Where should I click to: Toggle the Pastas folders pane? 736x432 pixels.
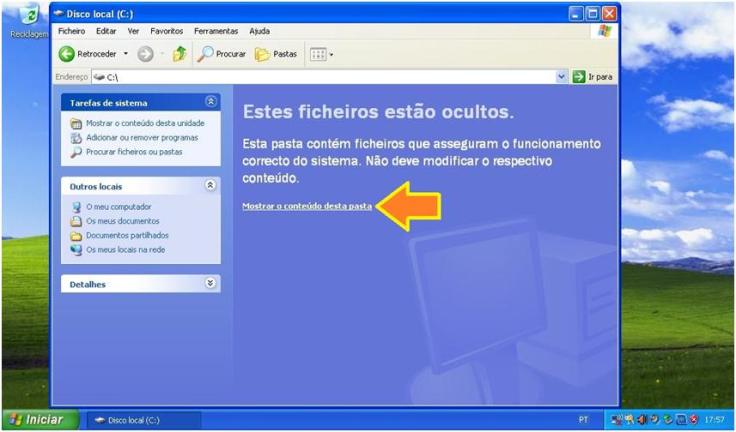pos(276,54)
